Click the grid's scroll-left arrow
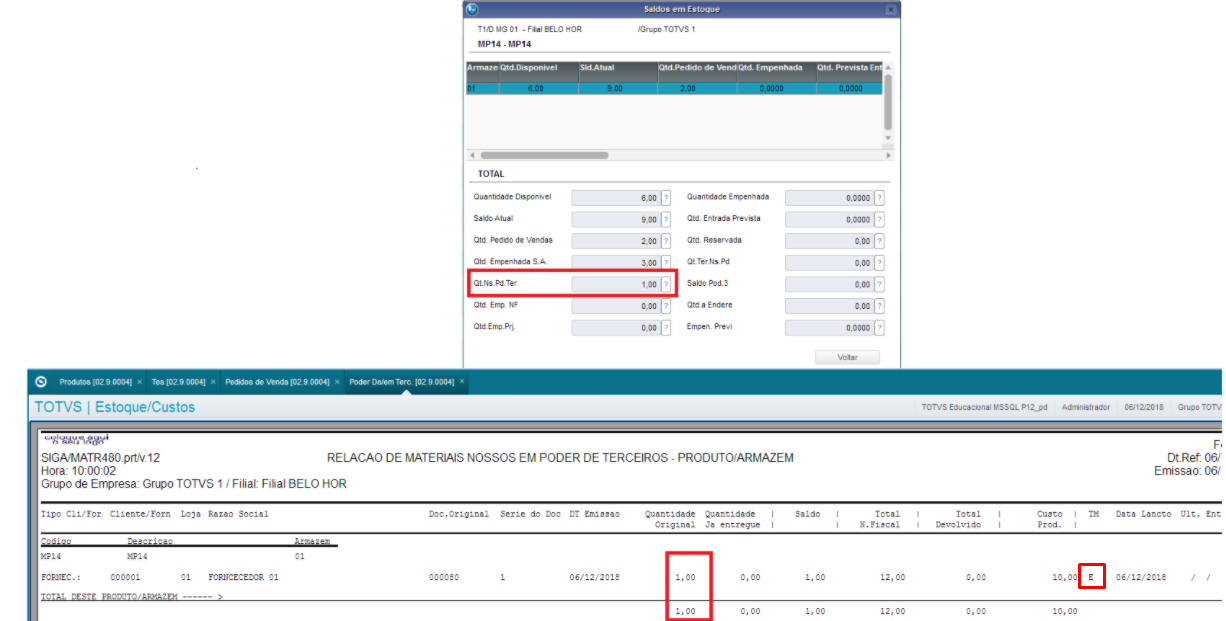Screen dimensions: 1226x621 (x=472, y=155)
